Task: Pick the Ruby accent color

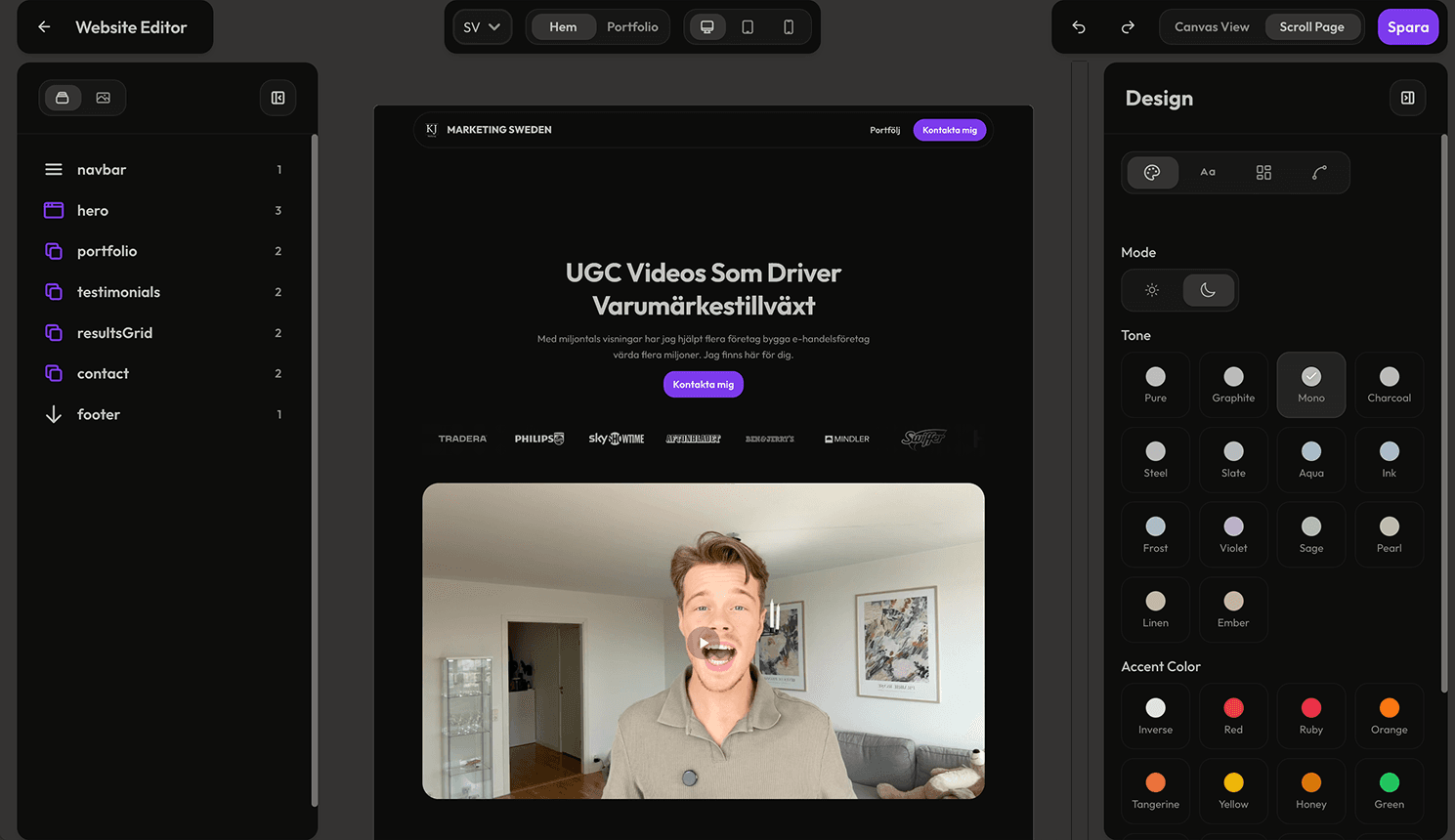Action: click(x=1311, y=716)
